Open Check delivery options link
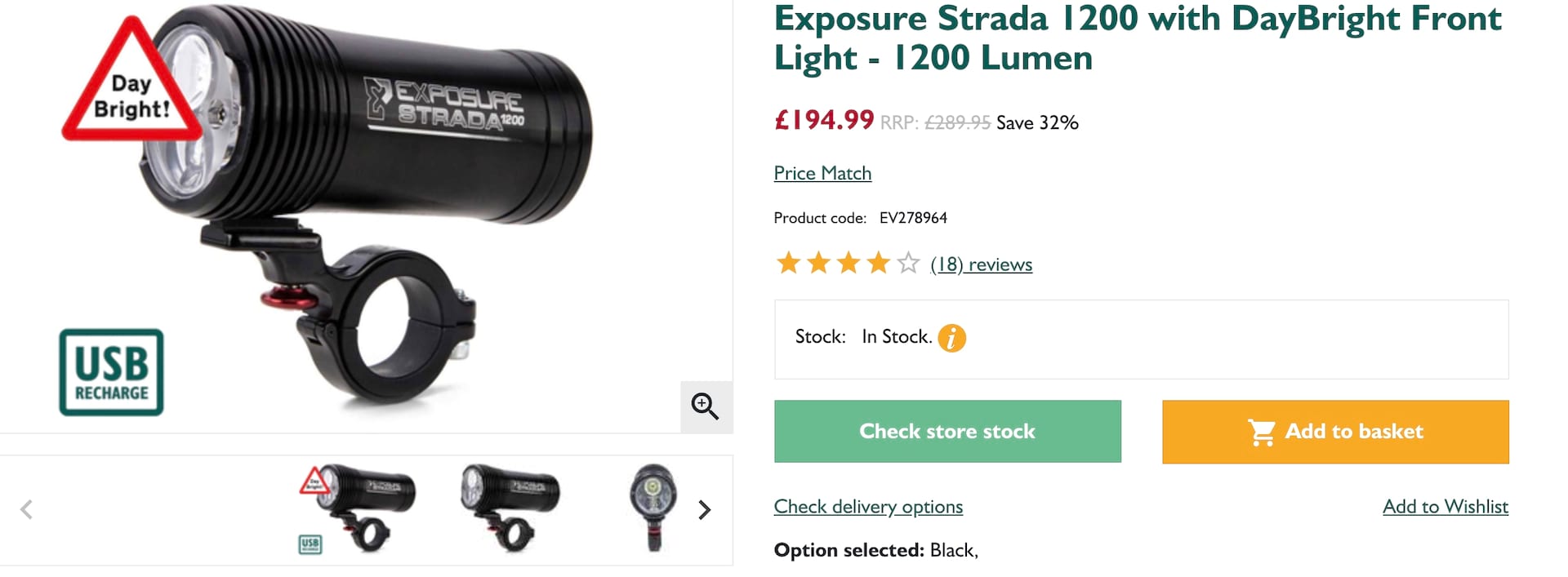 pos(868,507)
